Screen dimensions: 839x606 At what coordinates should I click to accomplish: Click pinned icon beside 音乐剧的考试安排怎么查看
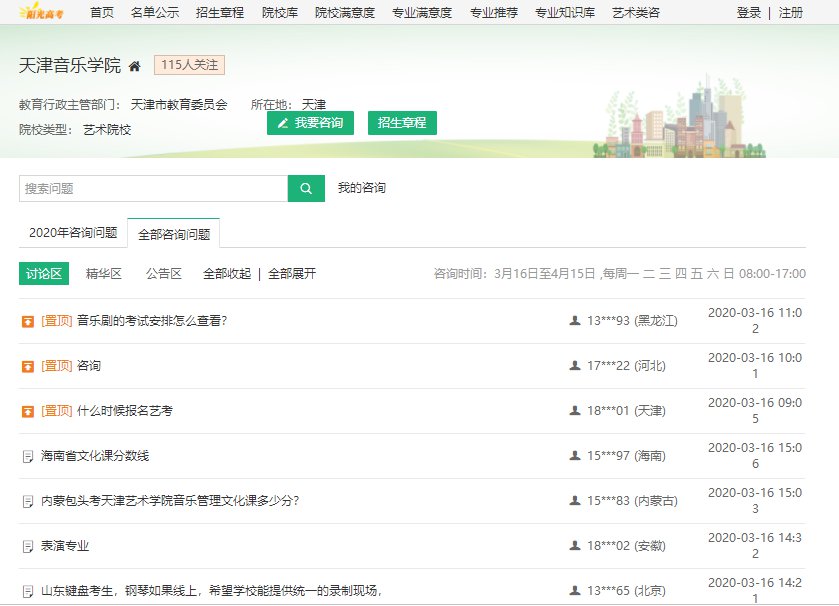click(x=28, y=321)
